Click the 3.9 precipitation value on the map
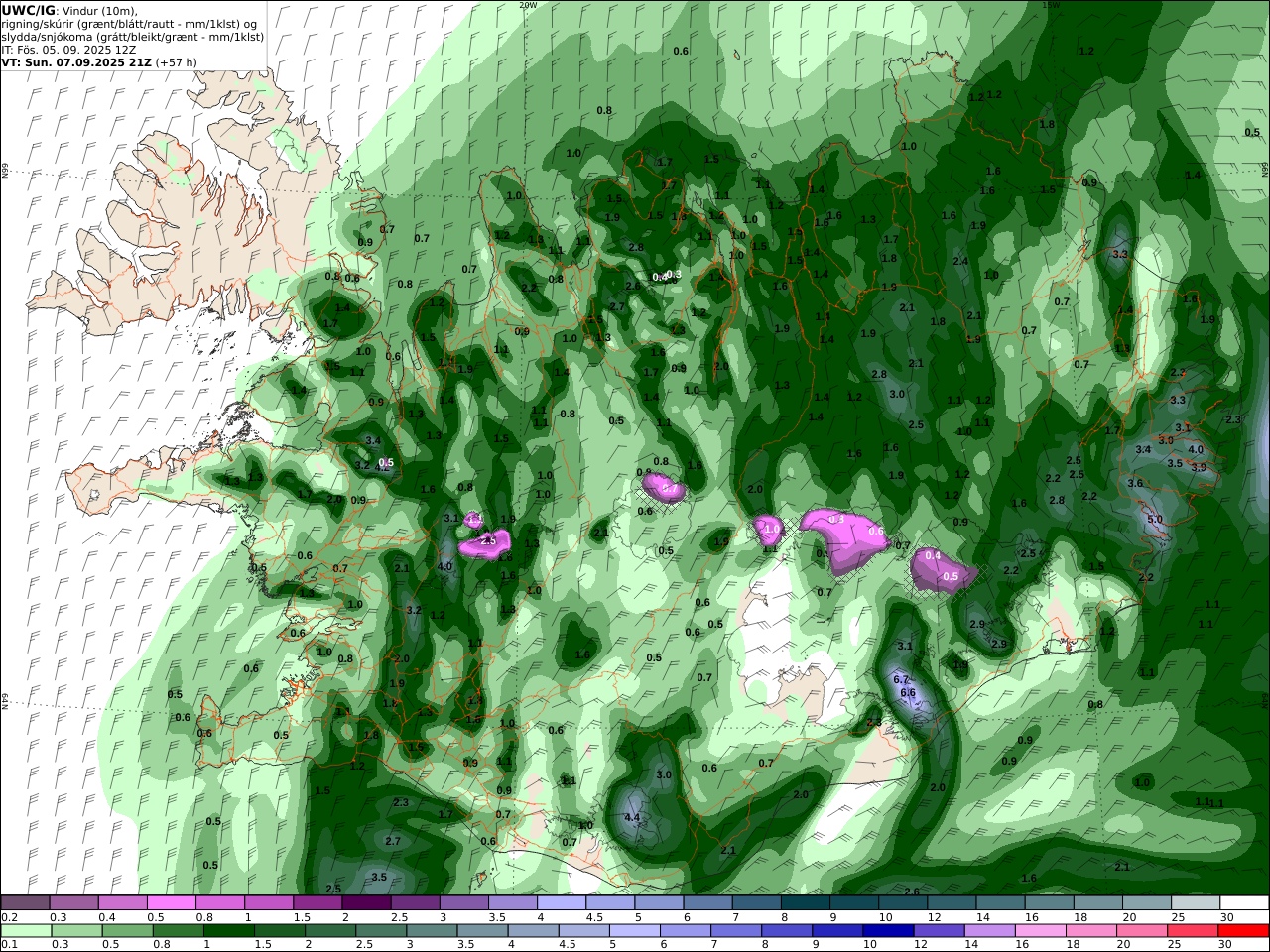 (1199, 467)
